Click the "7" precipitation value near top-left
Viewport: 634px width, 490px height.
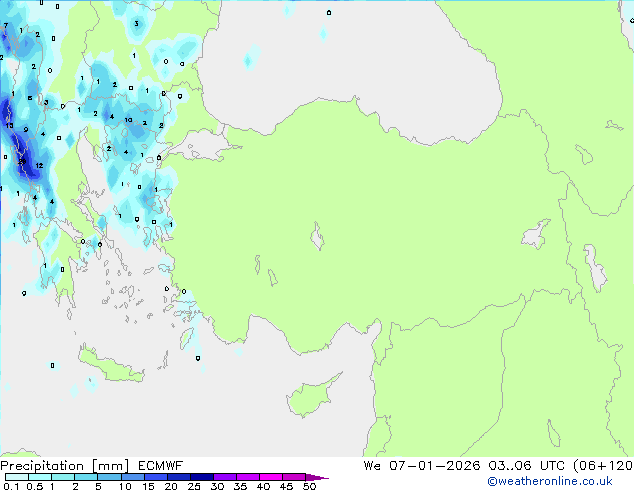tap(6, 25)
